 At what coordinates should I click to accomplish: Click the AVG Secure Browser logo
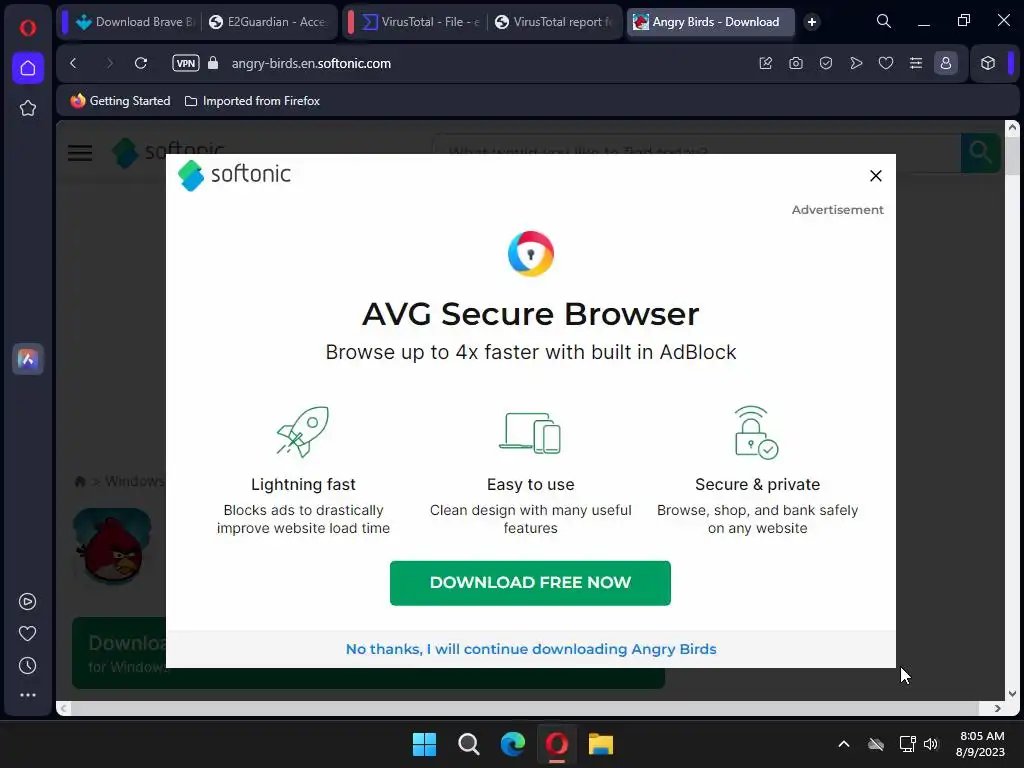pos(531,254)
